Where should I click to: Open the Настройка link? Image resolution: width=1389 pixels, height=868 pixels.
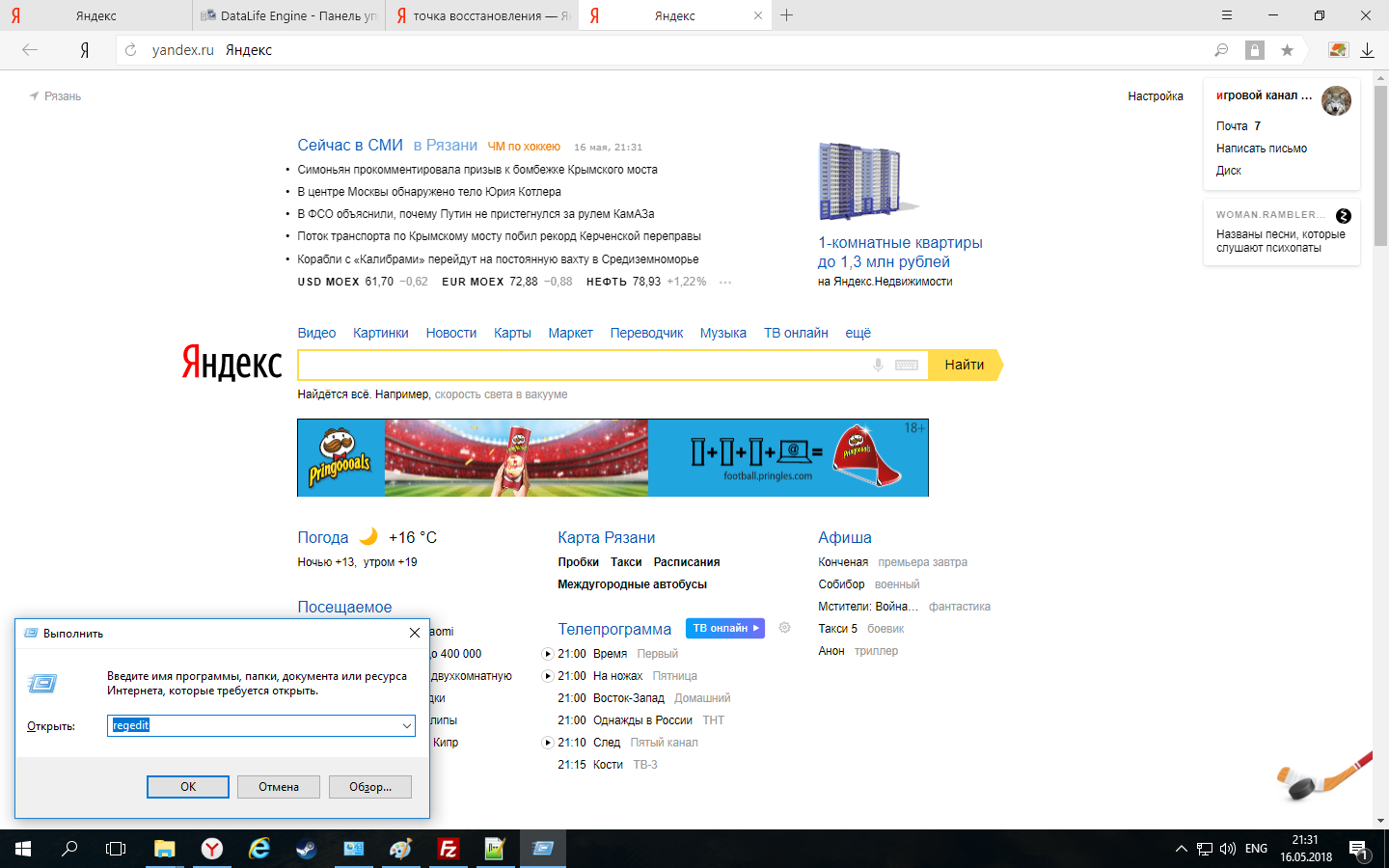pyautogui.click(x=1156, y=96)
